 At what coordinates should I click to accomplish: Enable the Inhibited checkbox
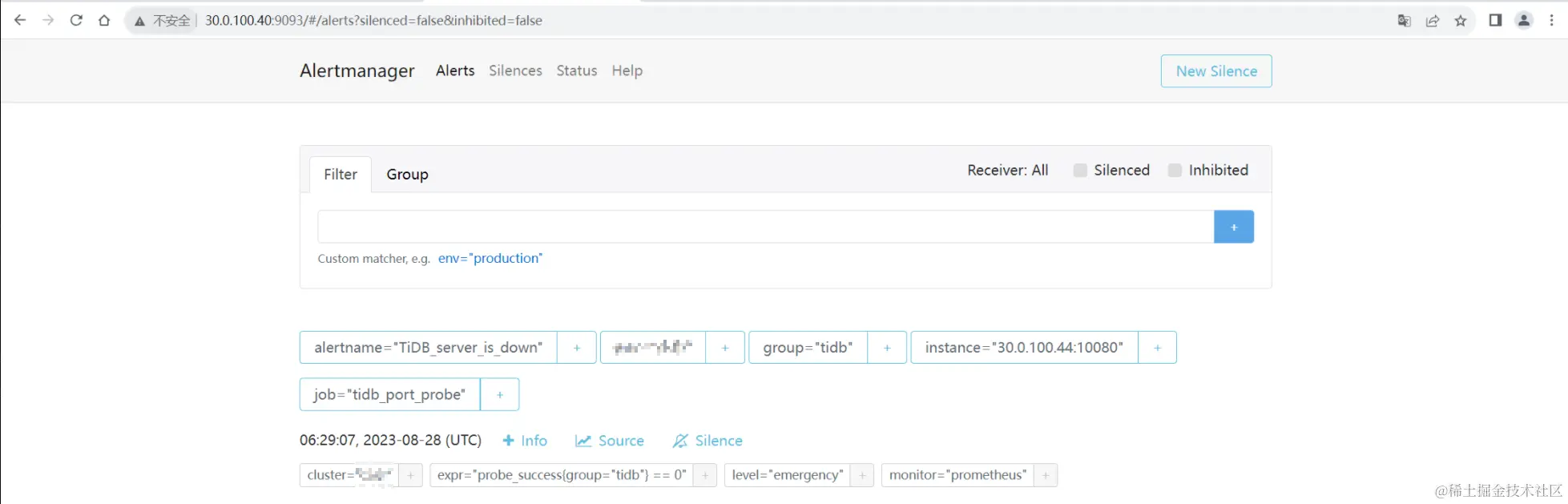coord(1175,170)
